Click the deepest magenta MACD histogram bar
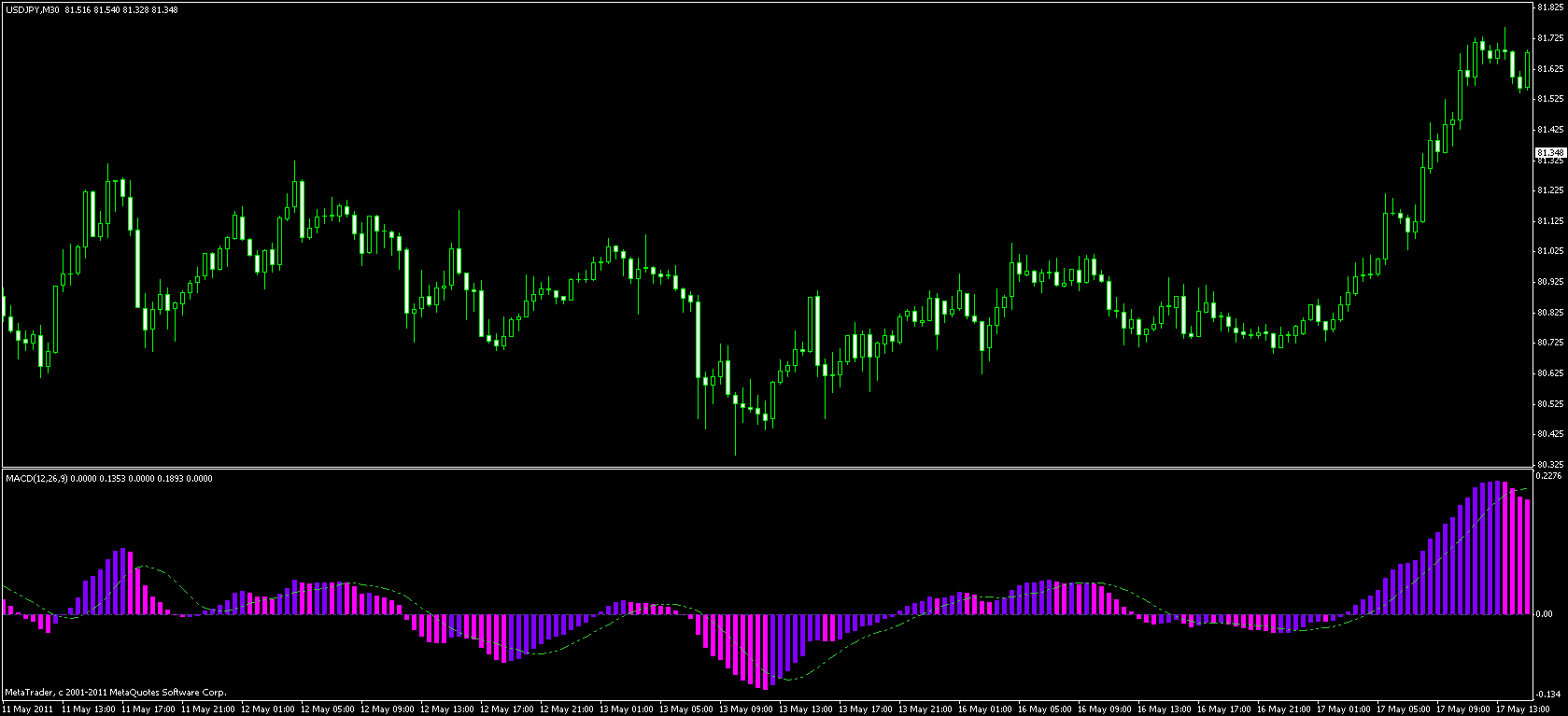This screenshot has height=716, width=1568. point(766,652)
